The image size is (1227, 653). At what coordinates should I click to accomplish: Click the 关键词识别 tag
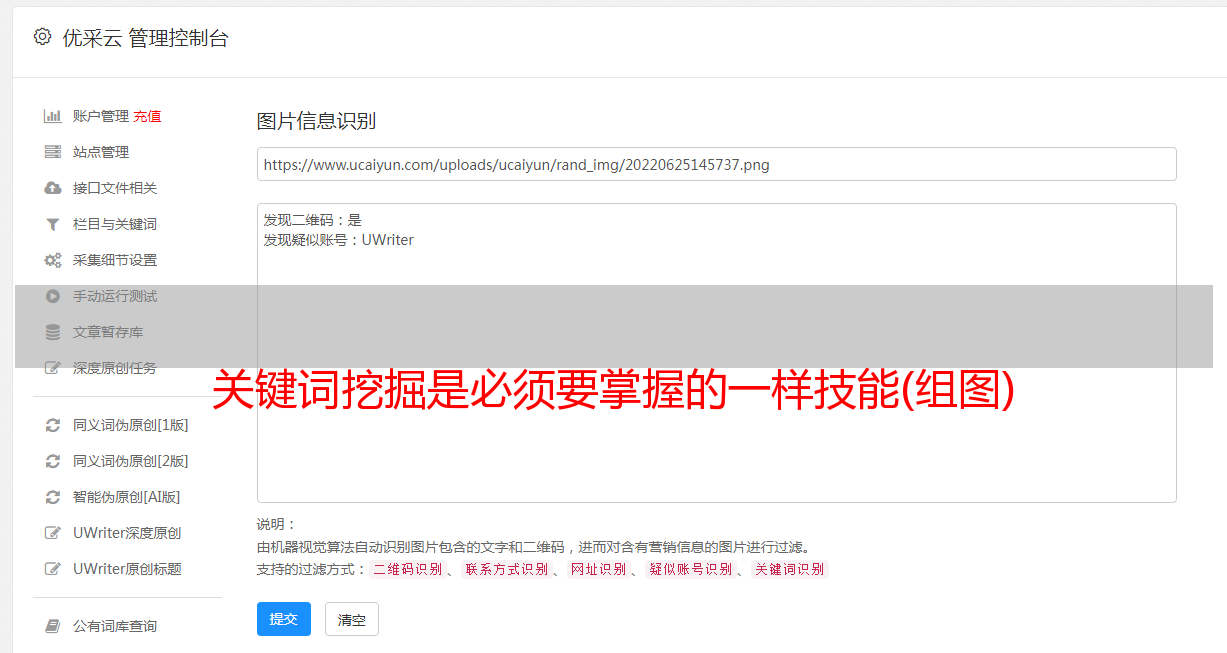click(790, 569)
